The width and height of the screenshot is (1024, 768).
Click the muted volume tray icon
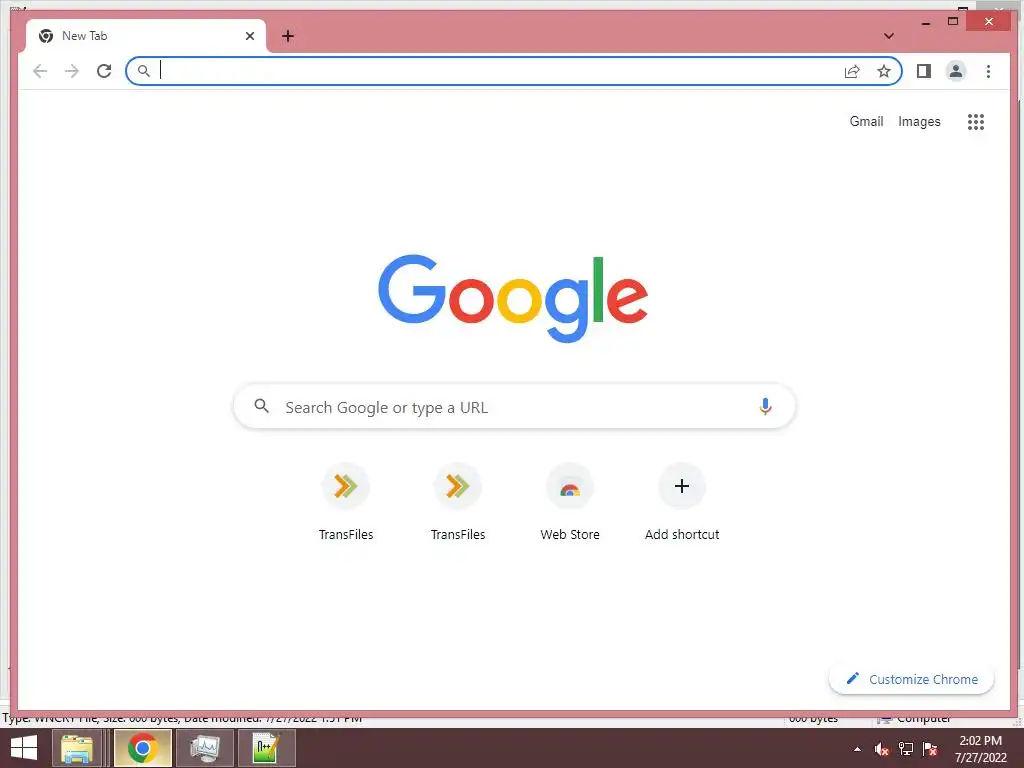[x=882, y=749]
